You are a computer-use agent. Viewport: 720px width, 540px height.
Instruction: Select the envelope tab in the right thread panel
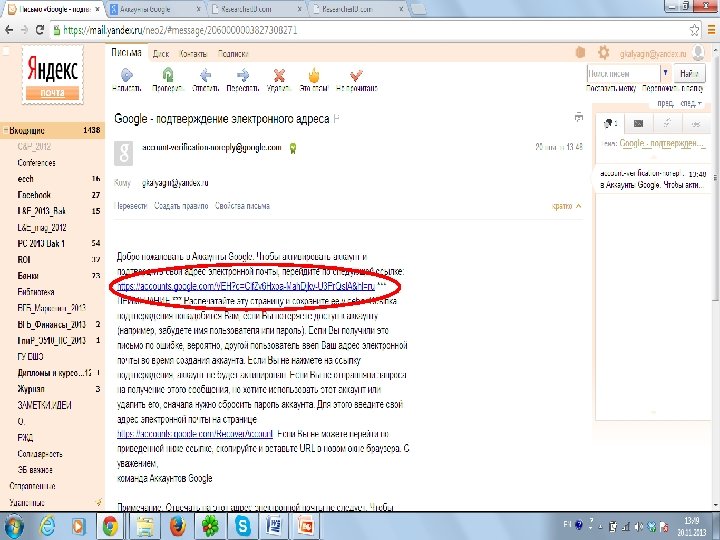pyautogui.click(x=638, y=124)
